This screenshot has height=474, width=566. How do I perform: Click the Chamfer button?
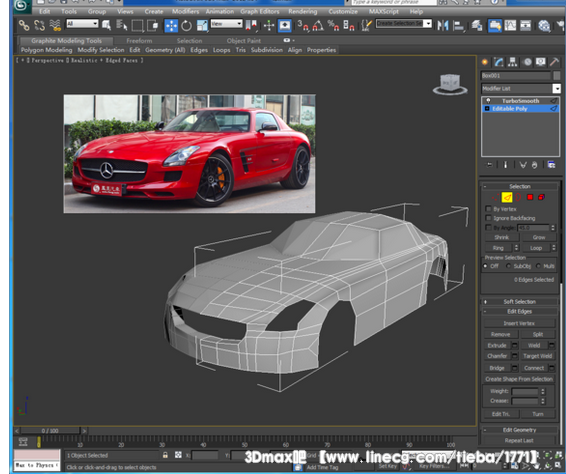click(497, 356)
